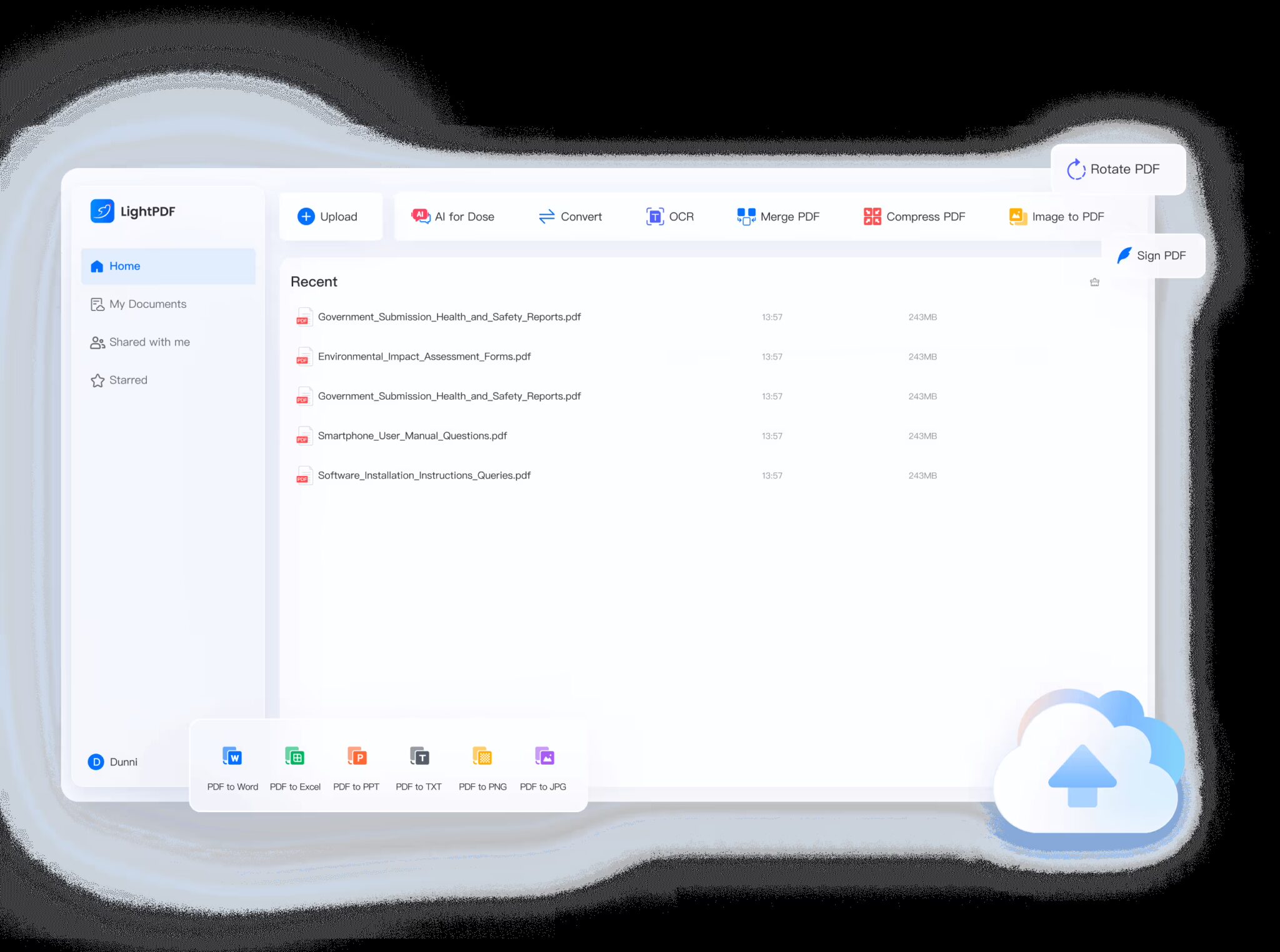The height and width of the screenshot is (952, 1280).
Task: Open the Sign PDF tool
Action: pyautogui.click(x=1154, y=255)
